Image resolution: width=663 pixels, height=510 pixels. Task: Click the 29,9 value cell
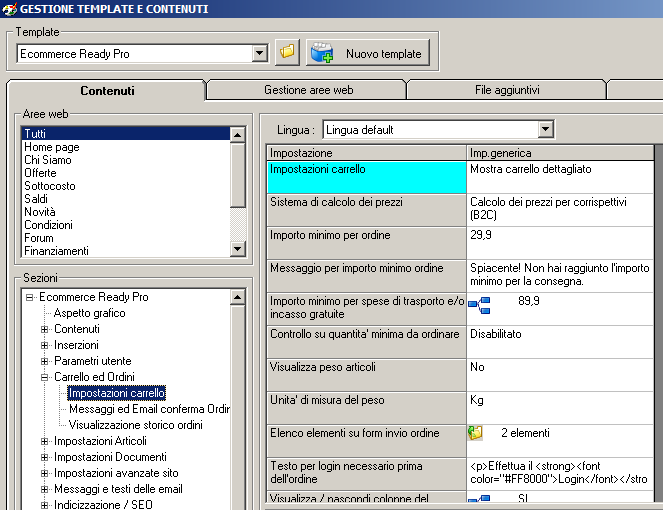(x=560, y=243)
